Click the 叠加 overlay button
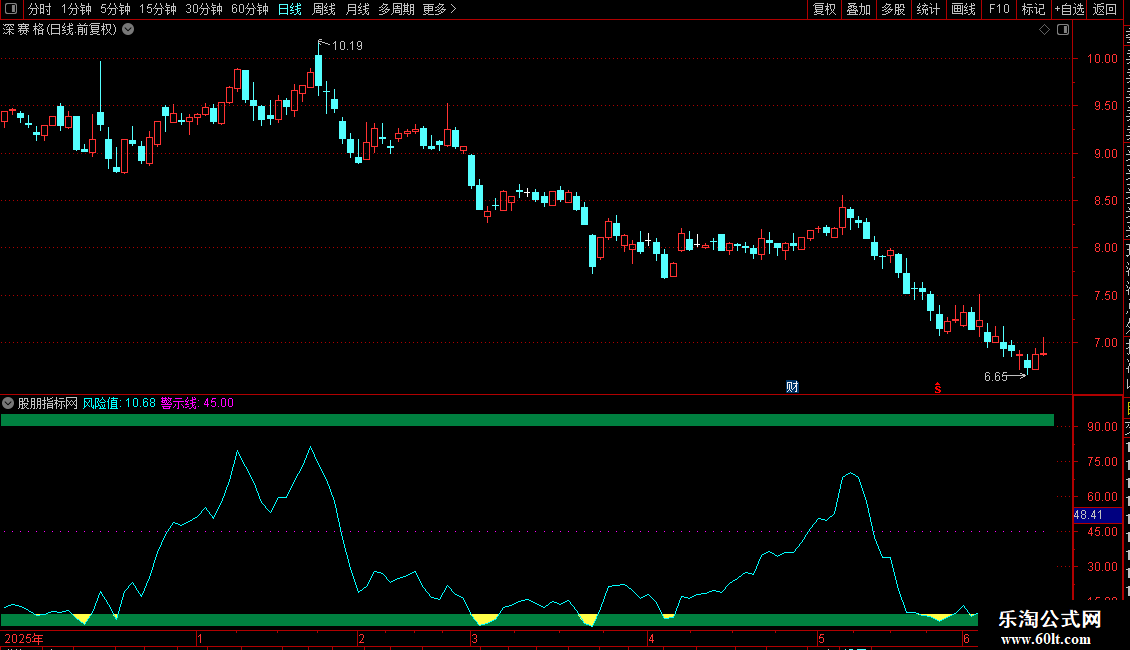Viewport: 1130px width, 650px height. (x=858, y=9)
